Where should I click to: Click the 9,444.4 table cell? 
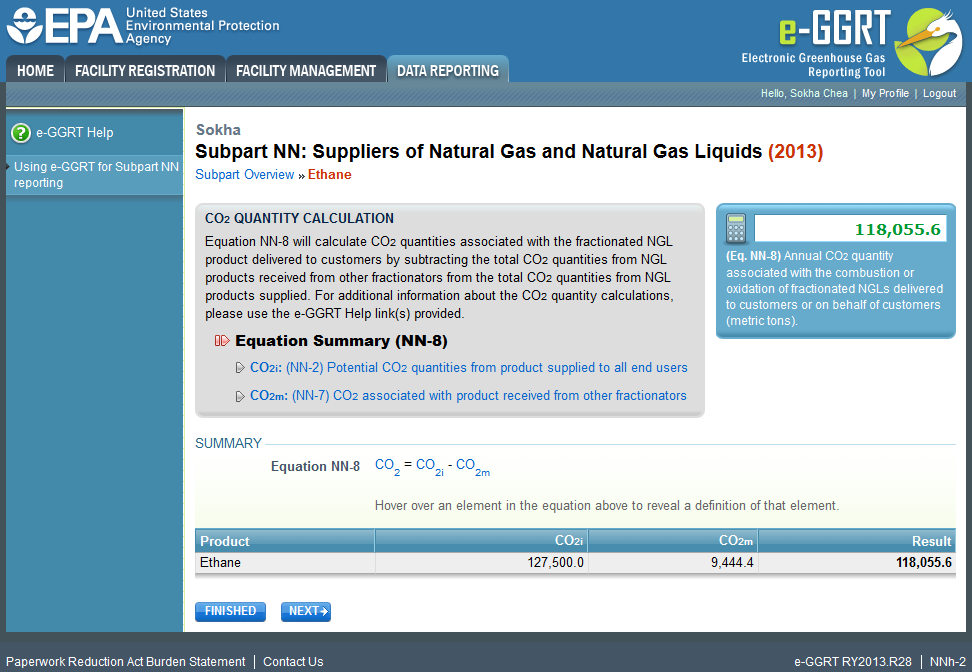673,562
